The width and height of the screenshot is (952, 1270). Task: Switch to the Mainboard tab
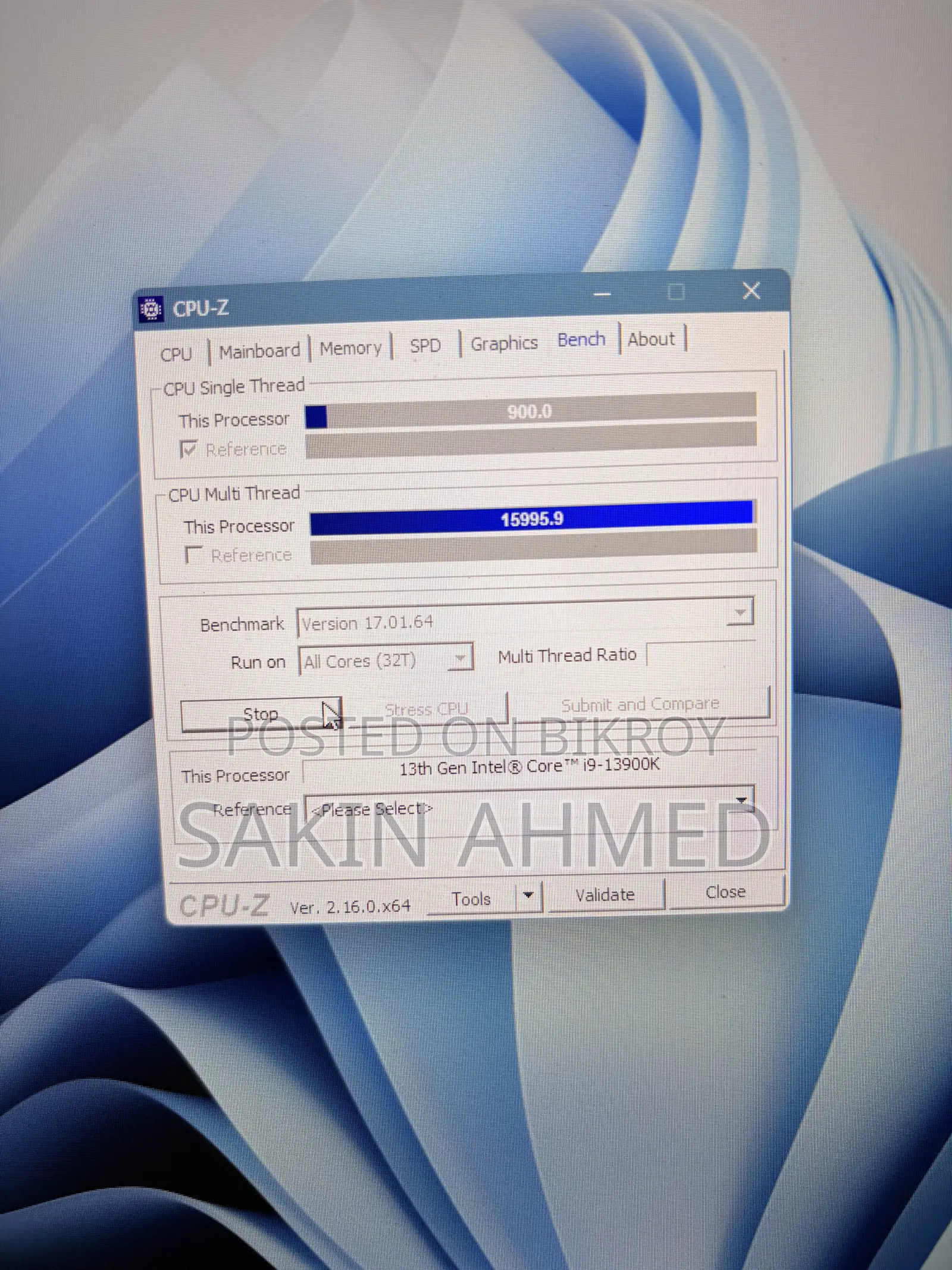pos(259,351)
